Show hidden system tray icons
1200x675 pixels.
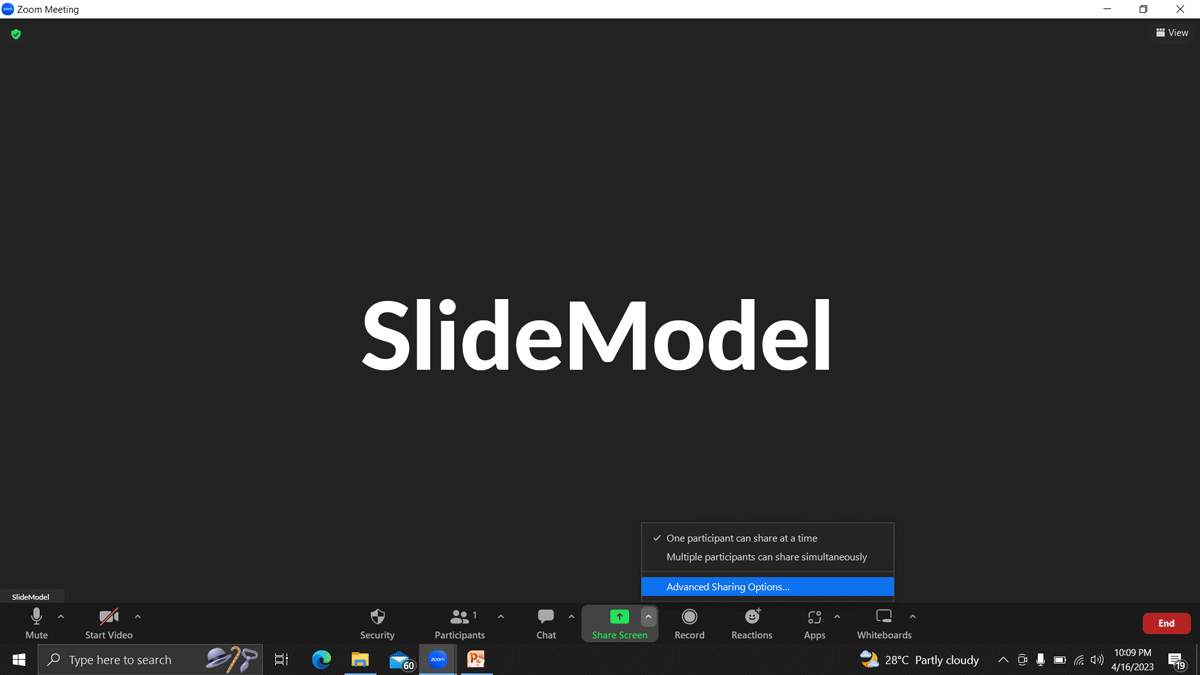pos(1003,660)
